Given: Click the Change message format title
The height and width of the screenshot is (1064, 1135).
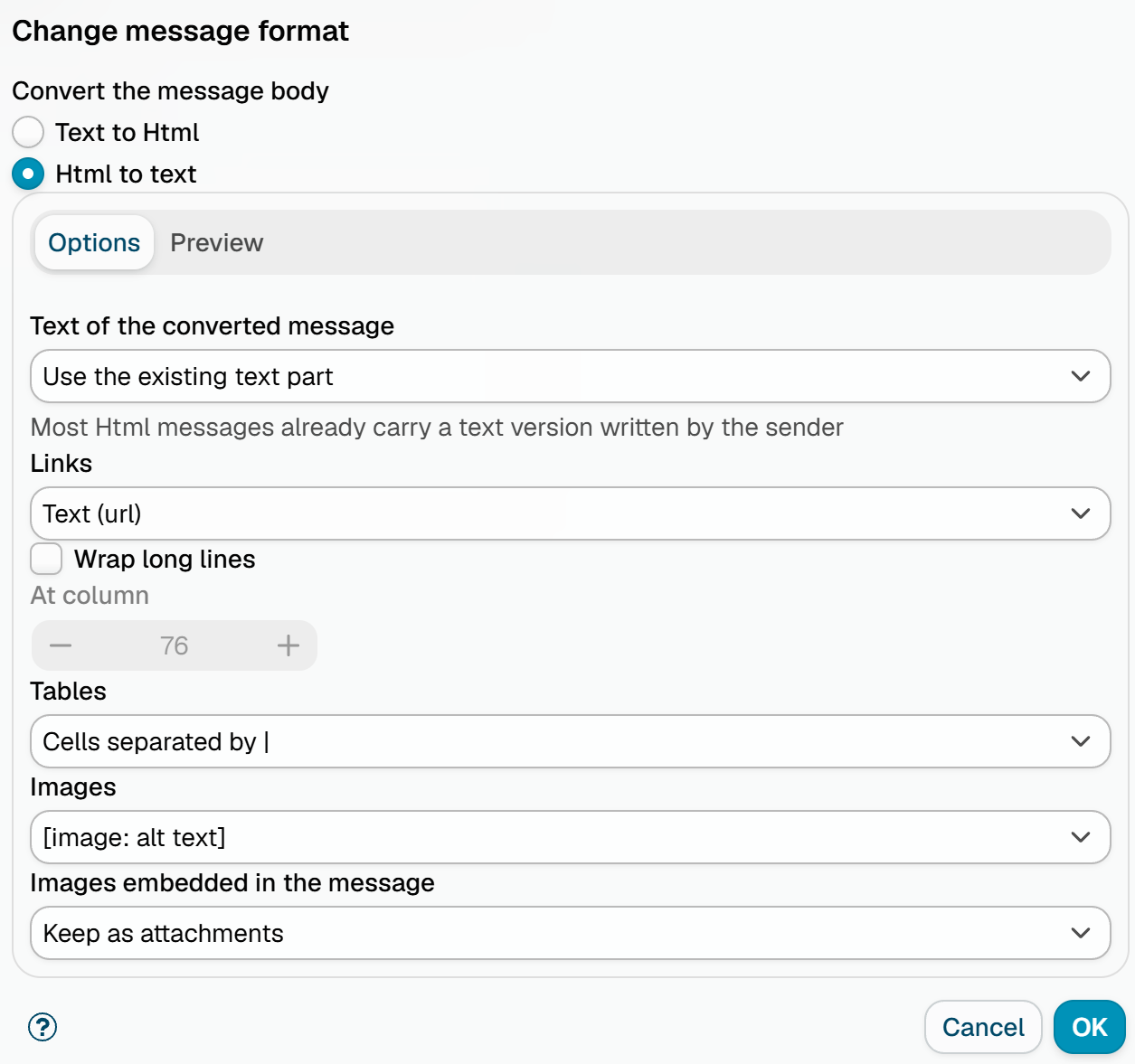Looking at the screenshot, I should pyautogui.click(x=180, y=31).
